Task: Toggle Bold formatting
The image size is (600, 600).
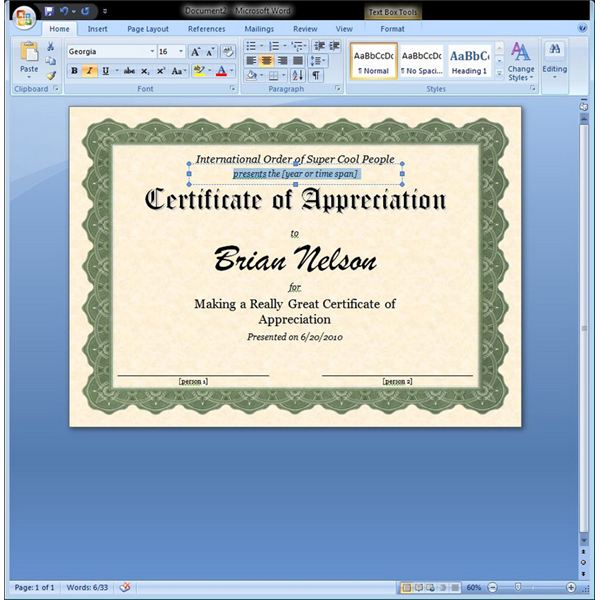Action: click(x=74, y=71)
